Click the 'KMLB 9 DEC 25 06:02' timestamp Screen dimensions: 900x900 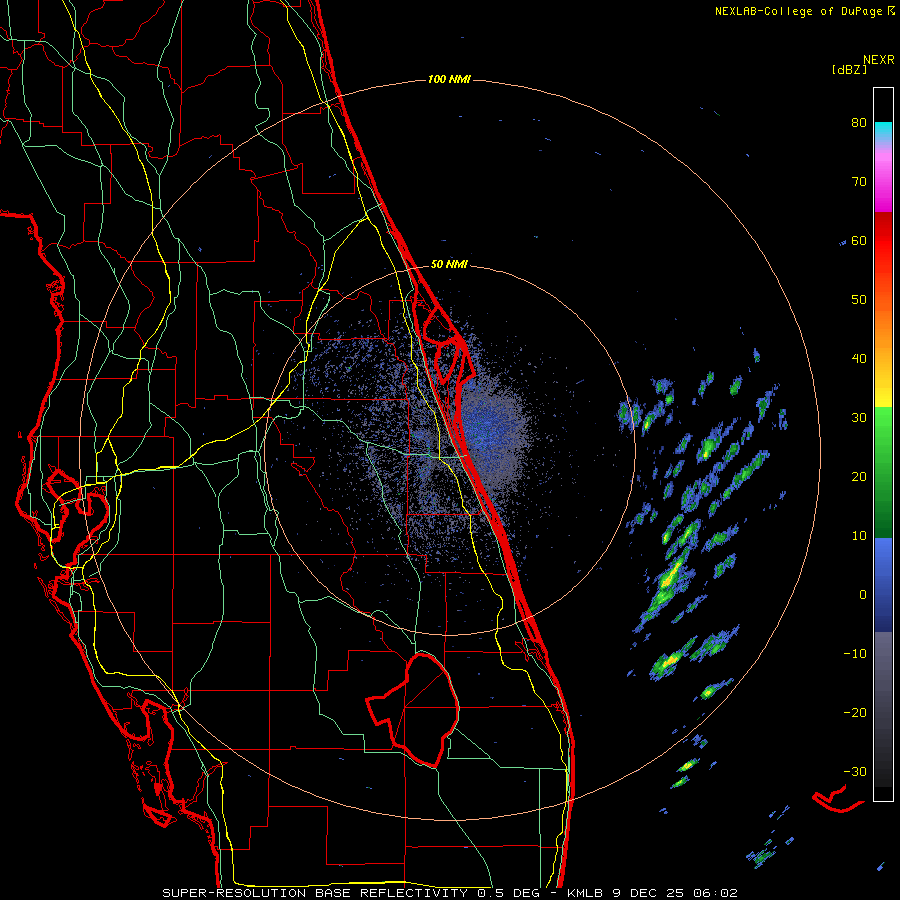tap(652, 893)
